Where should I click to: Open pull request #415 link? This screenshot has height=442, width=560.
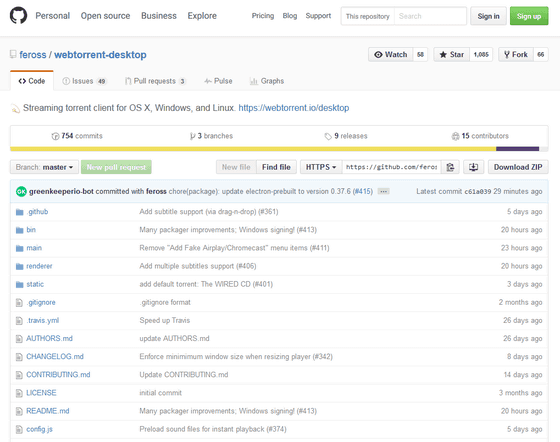tap(362, 191)
